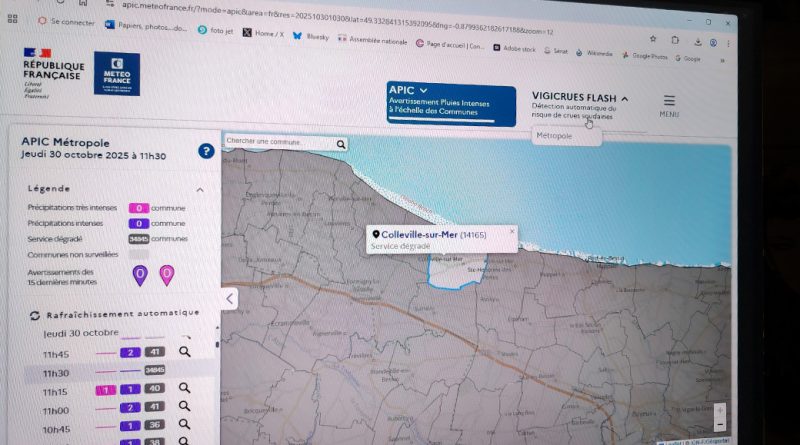The image size is (800, 445).
Task: Click the grey 41 badge on 11h00 row
Action: pyautogui.click(x=155, y=407)
